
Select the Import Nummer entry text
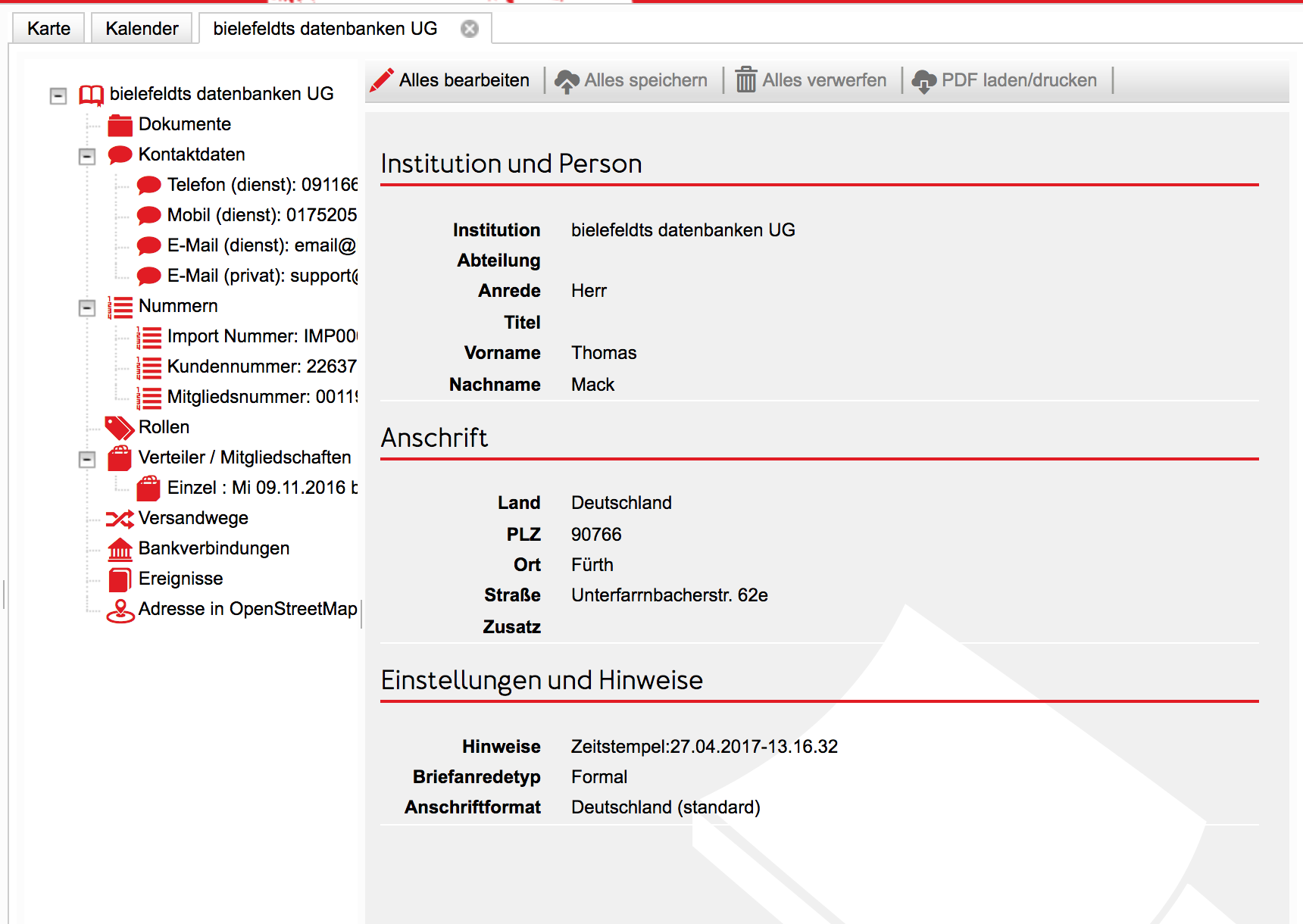[x=262, y=336]
